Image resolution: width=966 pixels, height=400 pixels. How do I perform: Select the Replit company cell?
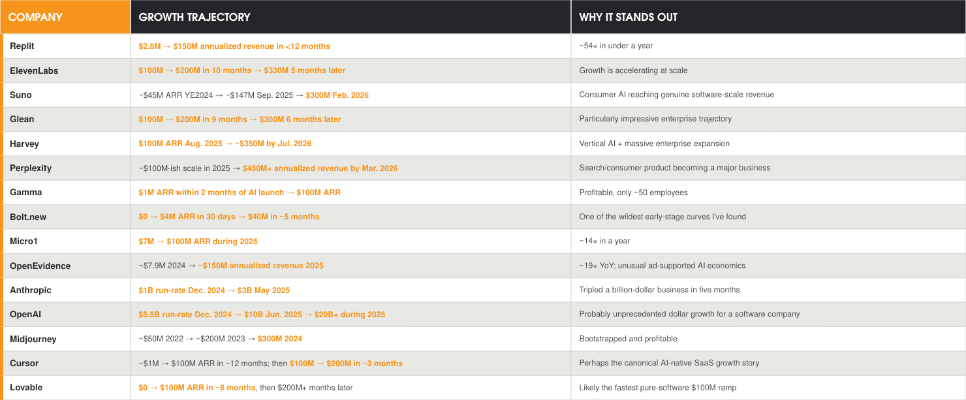[65, 46]
